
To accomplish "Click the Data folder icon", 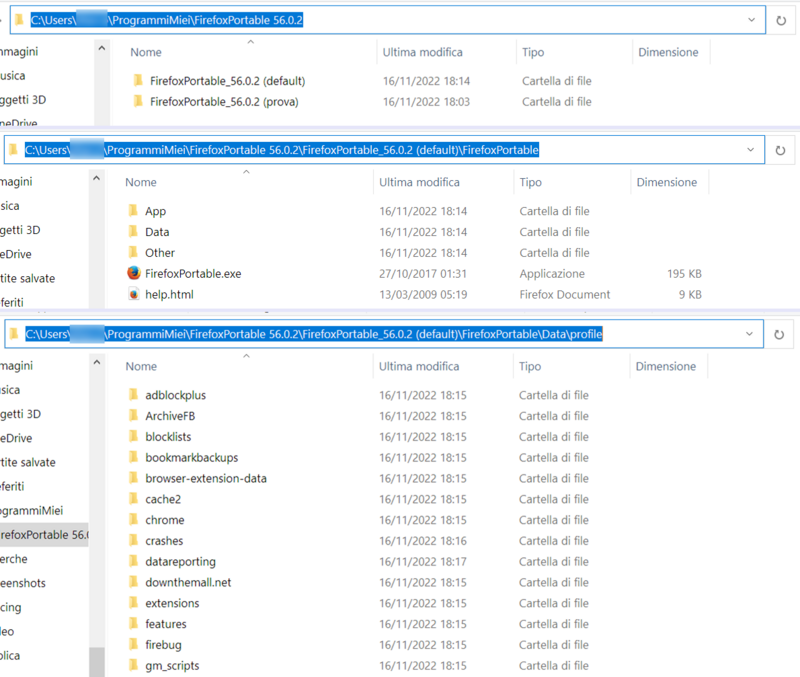I will coord(133,231).
